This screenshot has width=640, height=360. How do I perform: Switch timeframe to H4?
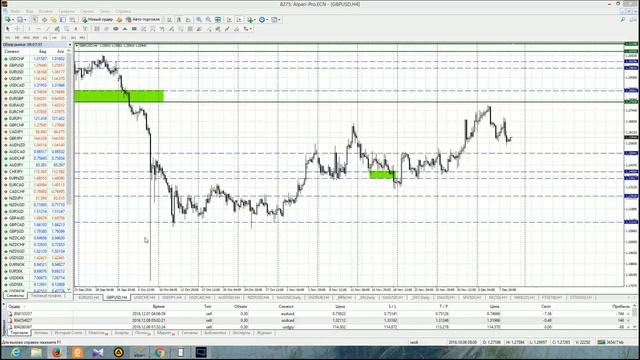54,38
